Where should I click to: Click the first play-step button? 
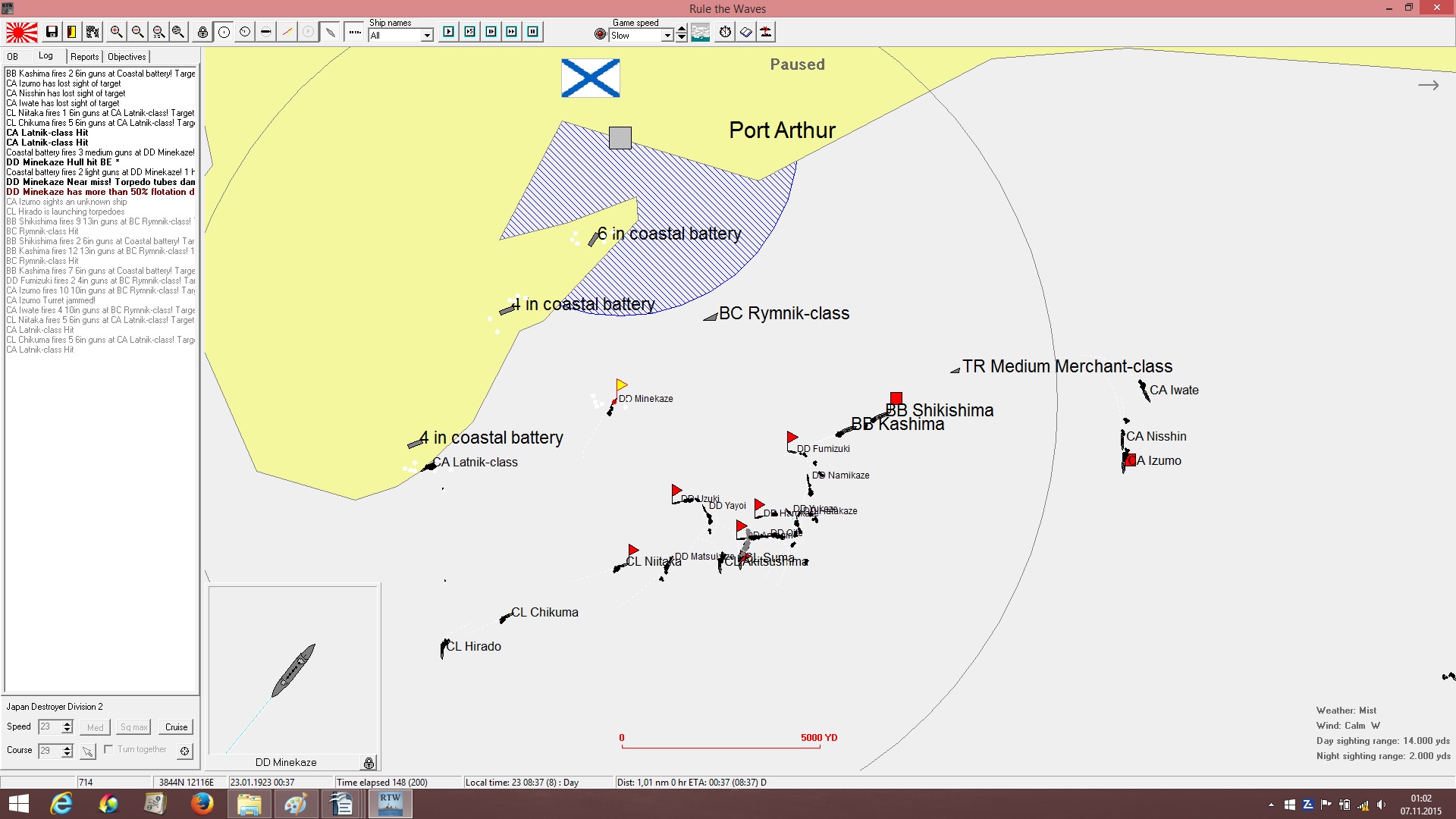point(449,32)
